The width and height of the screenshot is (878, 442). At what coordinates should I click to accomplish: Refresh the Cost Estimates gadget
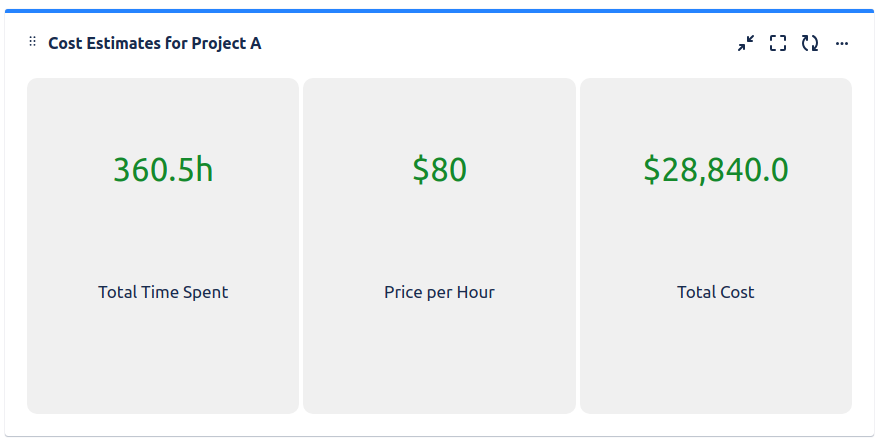point(810,43)
